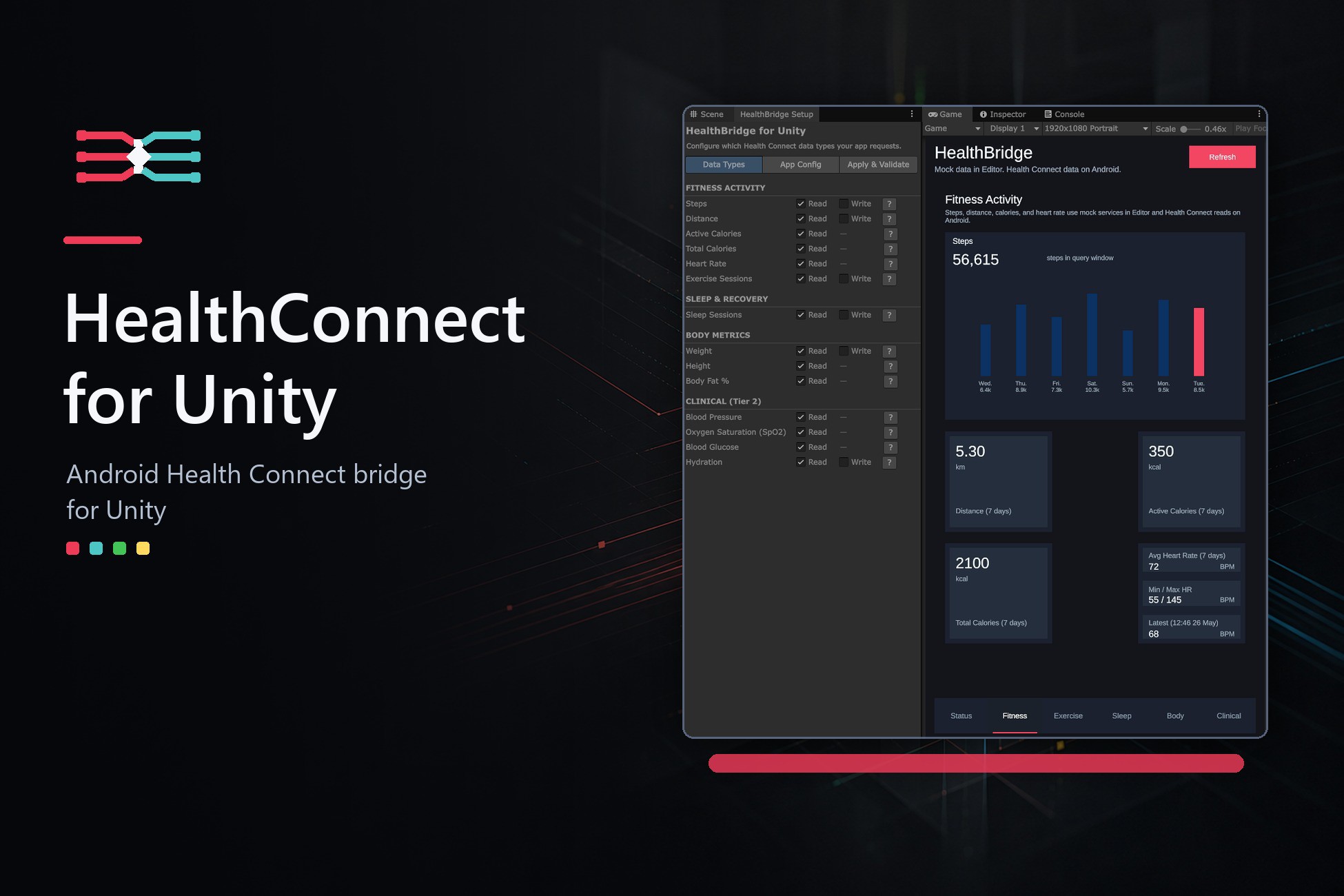Click the Active Calories (7 days) card
The width and height of the screenshot is (1344, 896).
[1191, 482]
